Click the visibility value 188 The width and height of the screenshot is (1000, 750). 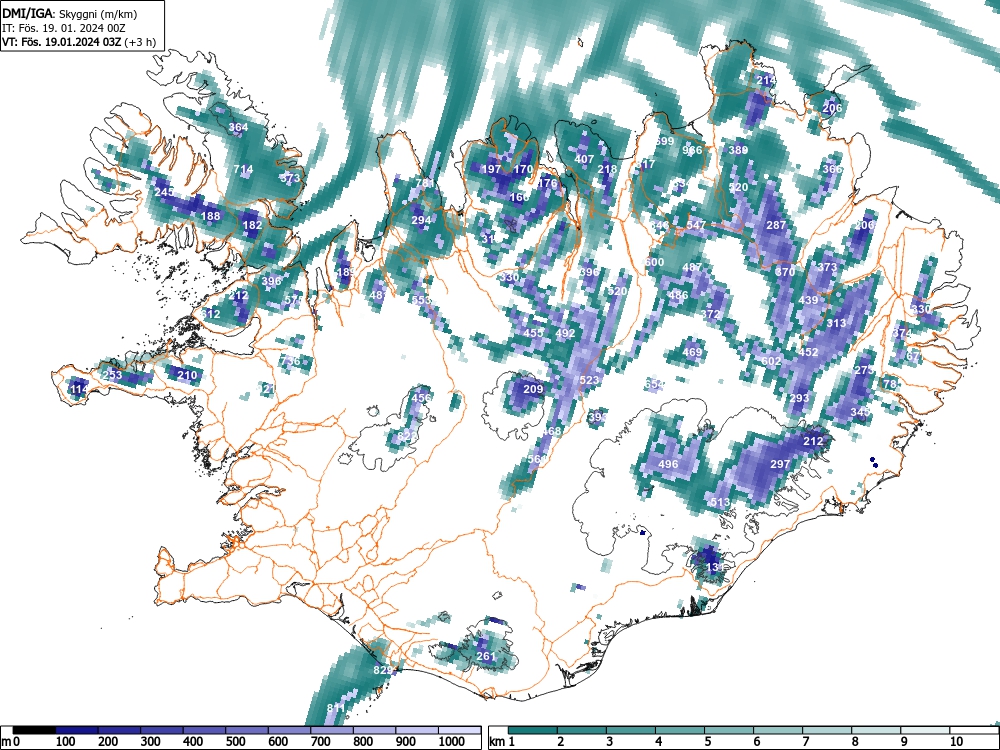pos(210,216)
